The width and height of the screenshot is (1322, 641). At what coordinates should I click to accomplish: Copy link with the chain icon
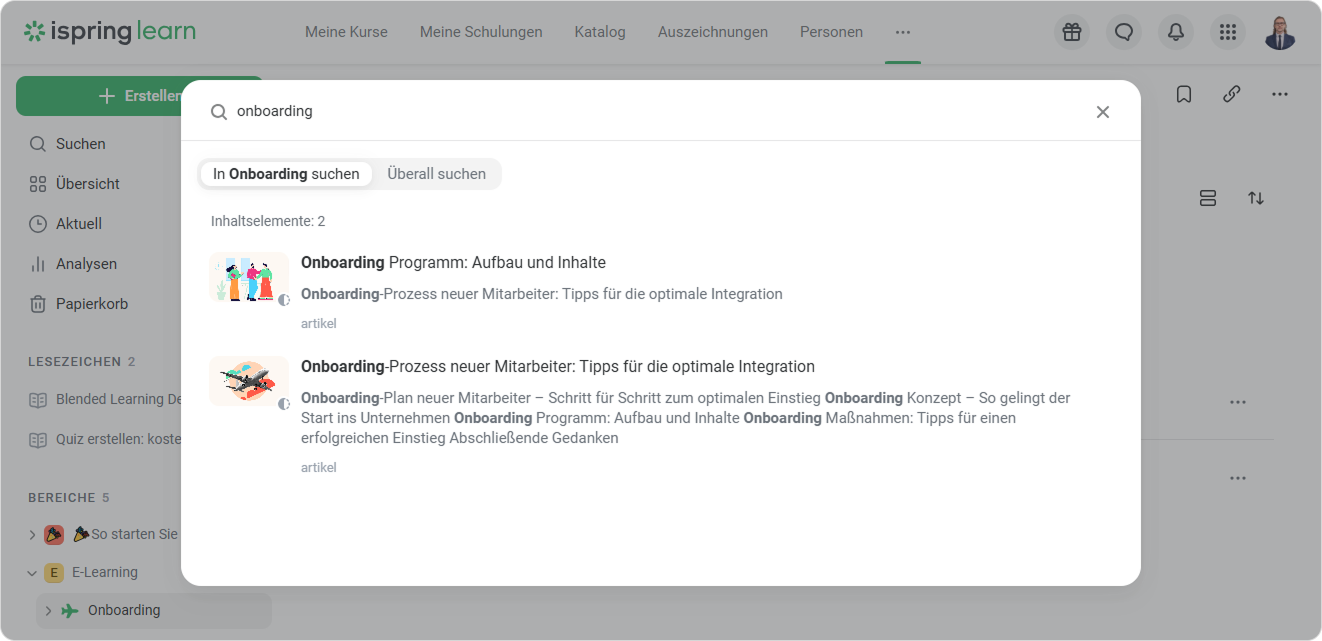tap(1232, 94)
